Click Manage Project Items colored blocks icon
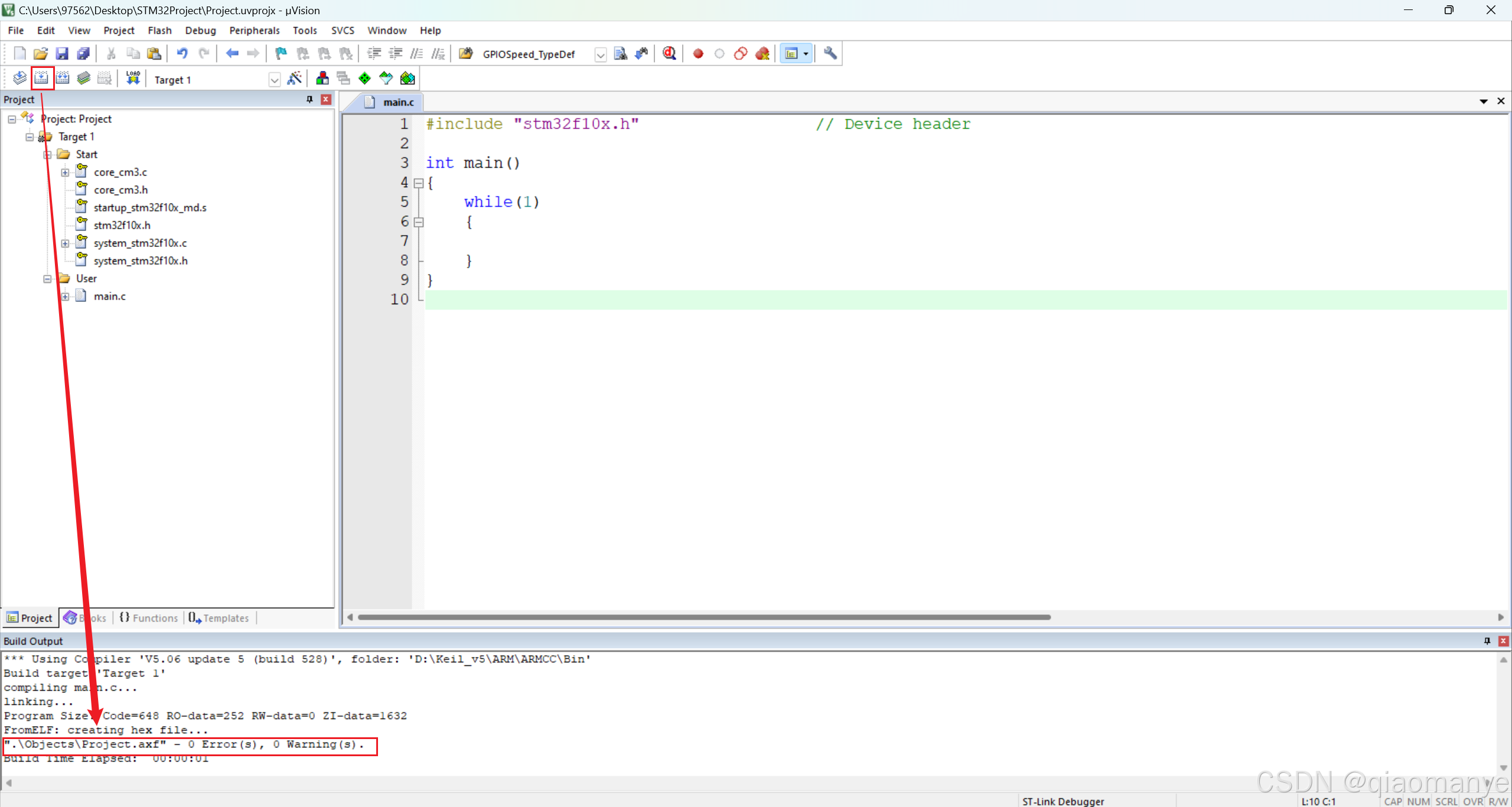Viewport: 1512px width, 807px height. pyautogui.click(x=322, y=79)
